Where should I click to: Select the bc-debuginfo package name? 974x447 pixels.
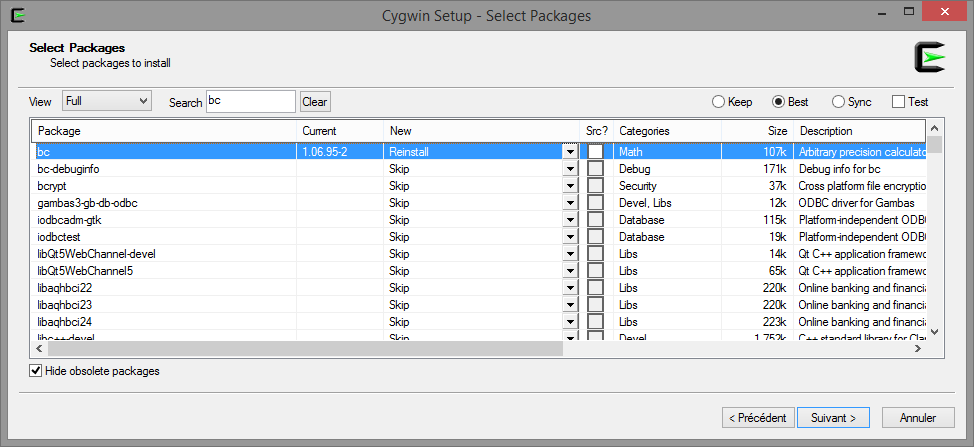pyautogui.click(x=68, y=169)
